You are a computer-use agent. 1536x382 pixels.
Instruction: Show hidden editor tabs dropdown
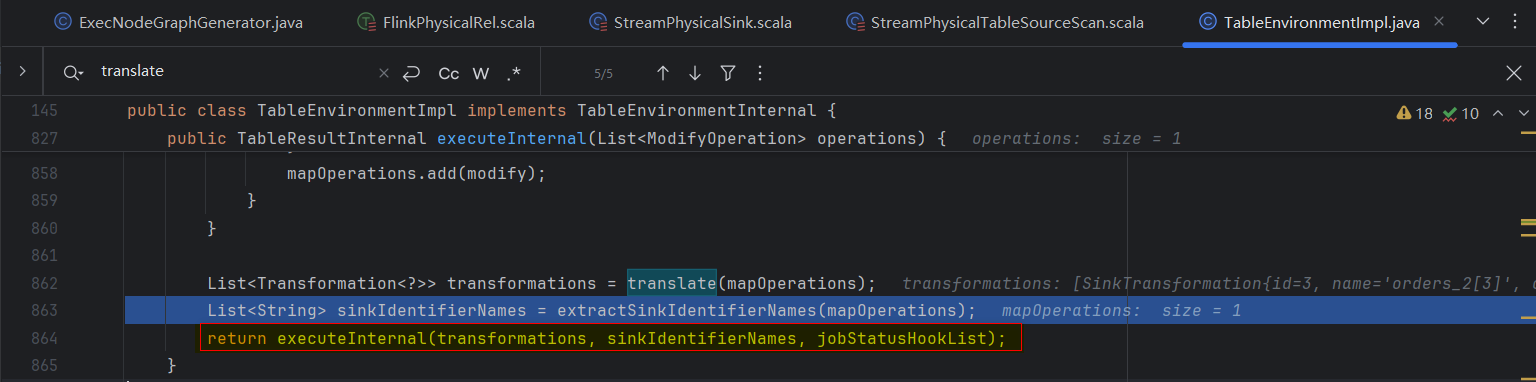pyautogui.click(x=1483, y=22)
